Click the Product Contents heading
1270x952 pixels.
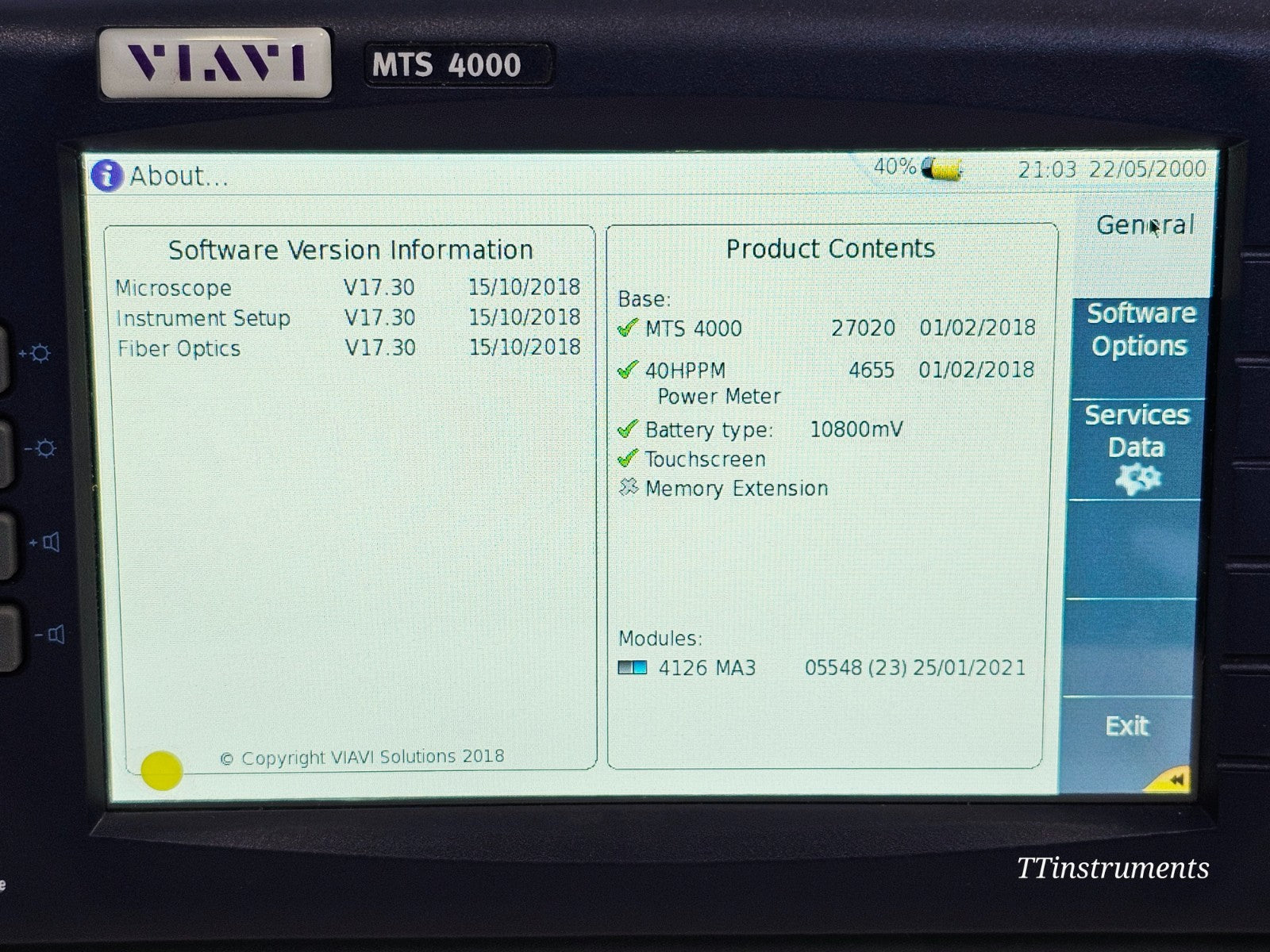(x=830, y=248)
